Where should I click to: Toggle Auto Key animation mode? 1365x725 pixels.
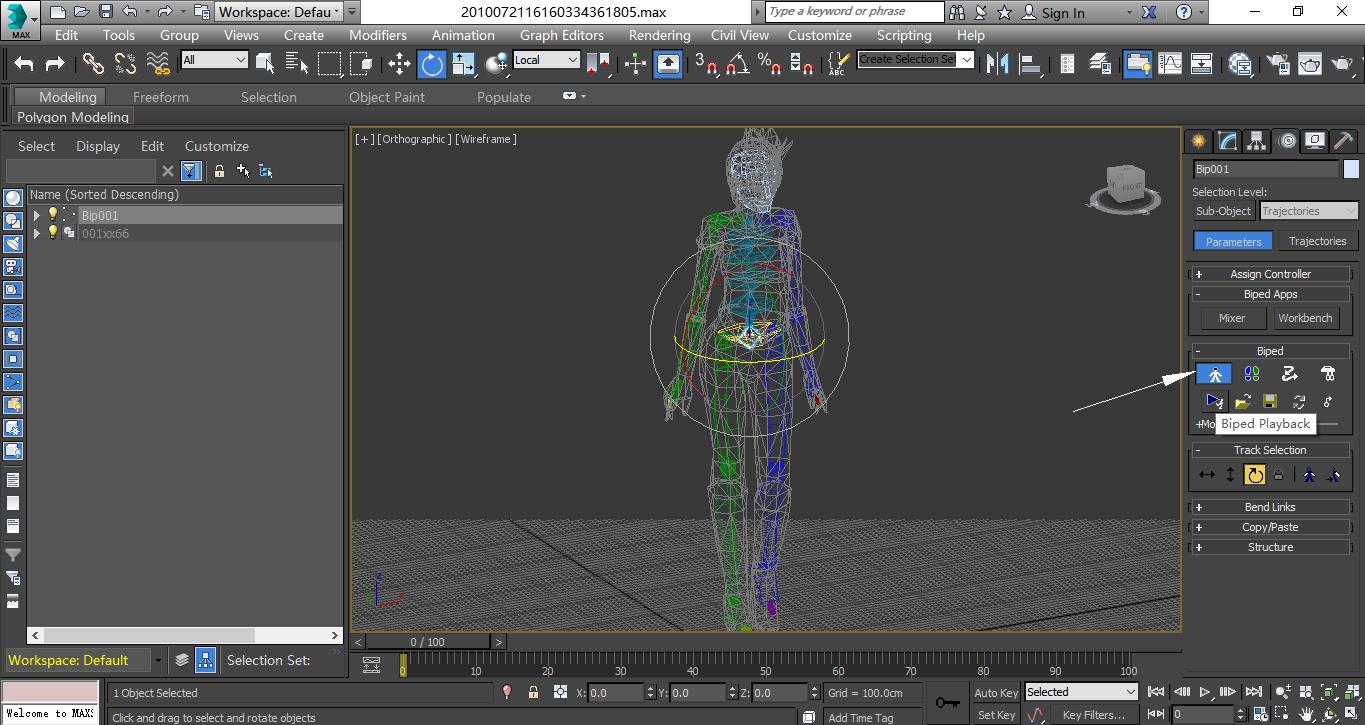coord(996,692)
